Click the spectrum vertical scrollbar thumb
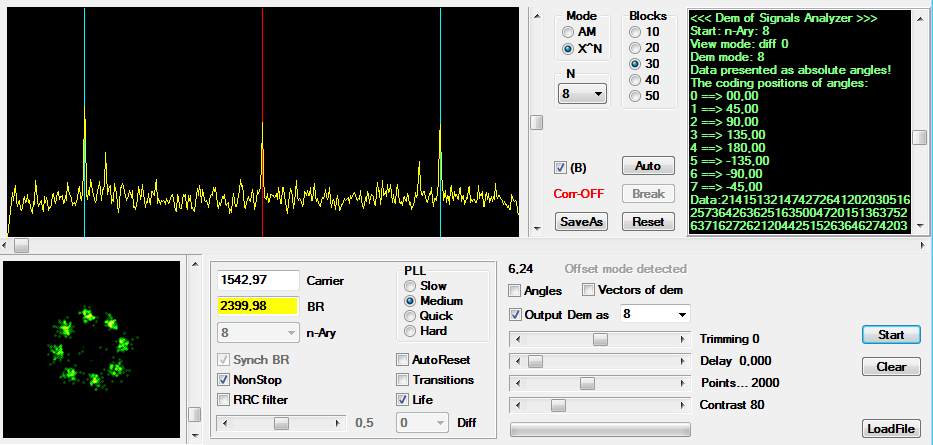Screen dimensions: 933x445 pyautogui.click(x=537, y=123)
